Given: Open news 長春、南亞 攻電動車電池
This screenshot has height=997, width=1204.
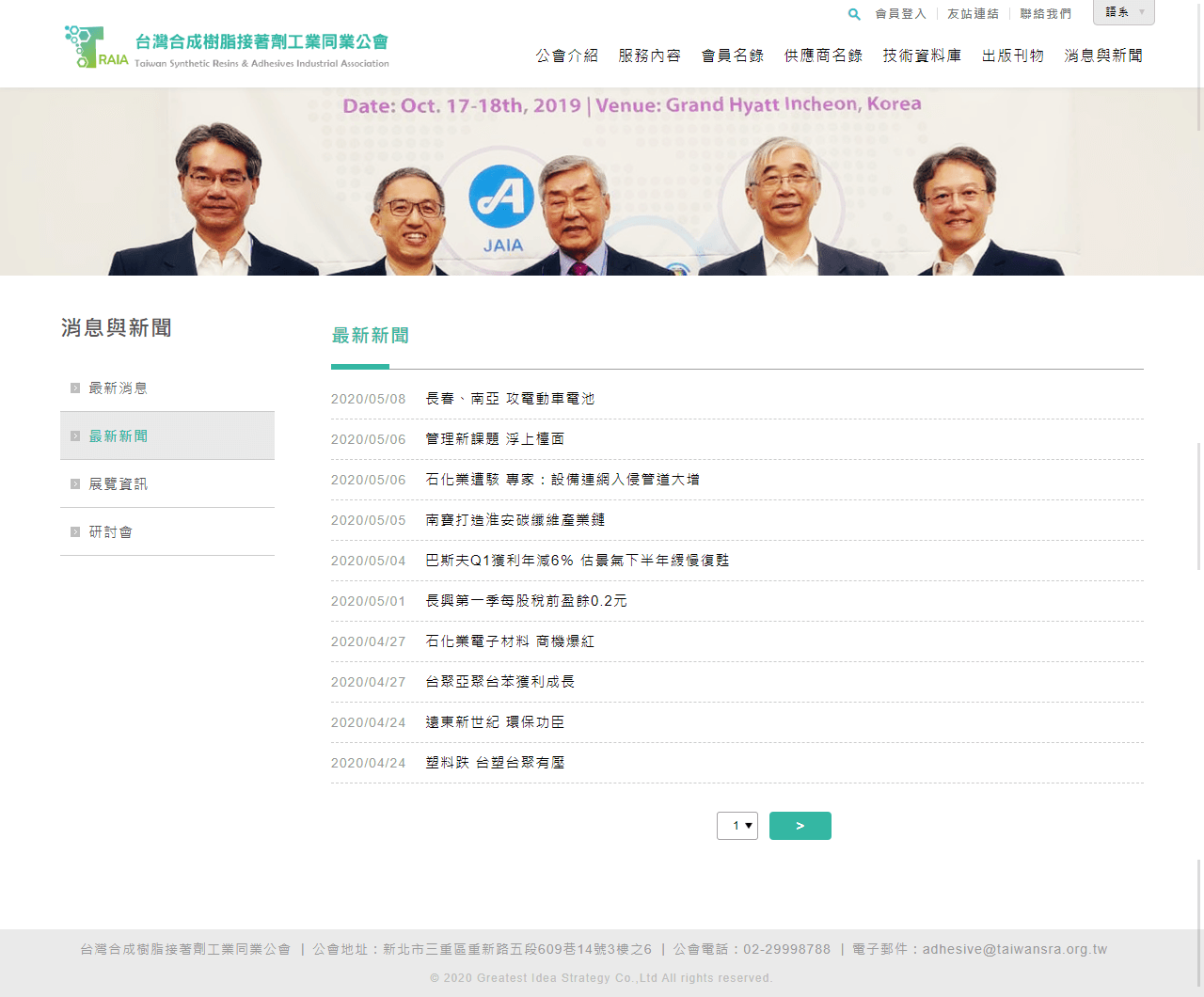Looking at the screenshot, I should pos(510,399).
